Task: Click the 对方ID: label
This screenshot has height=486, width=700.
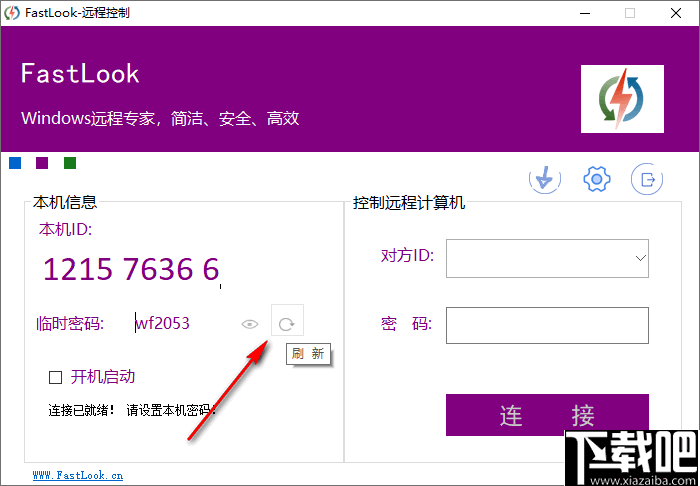Action: 407,256
